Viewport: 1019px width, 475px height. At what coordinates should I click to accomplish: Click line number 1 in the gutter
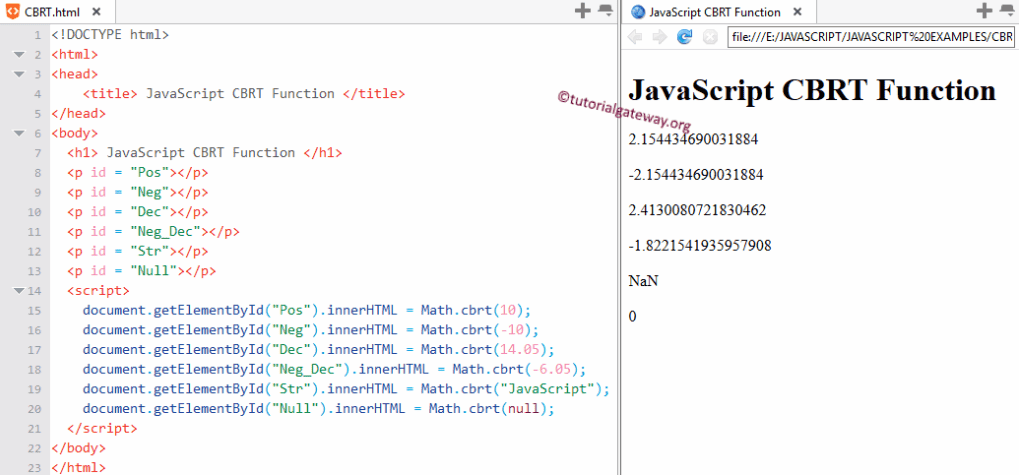tap(38, 35)
